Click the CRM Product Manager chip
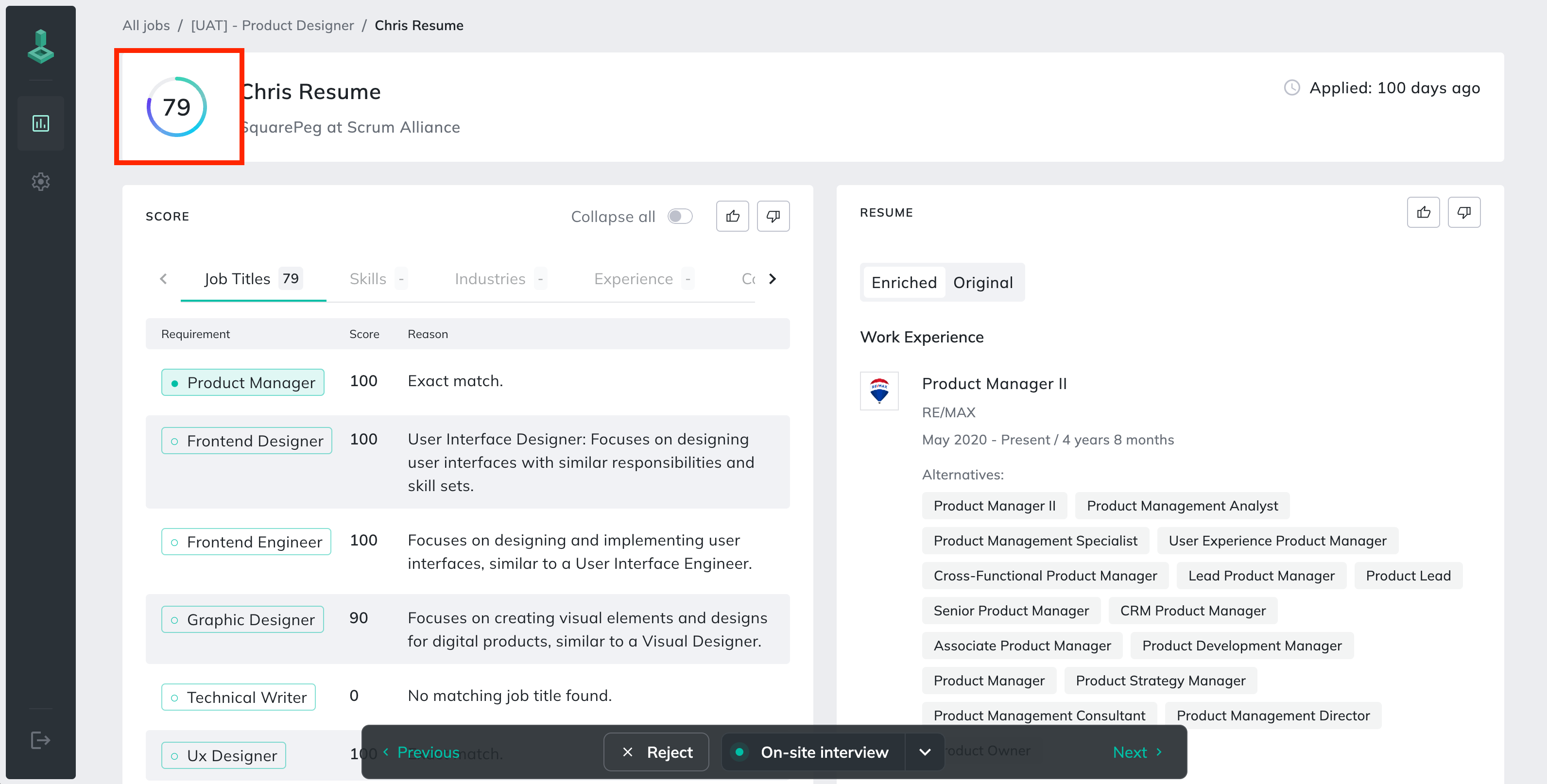The width and height of the screenshot is (1547, 784). 1193,610
